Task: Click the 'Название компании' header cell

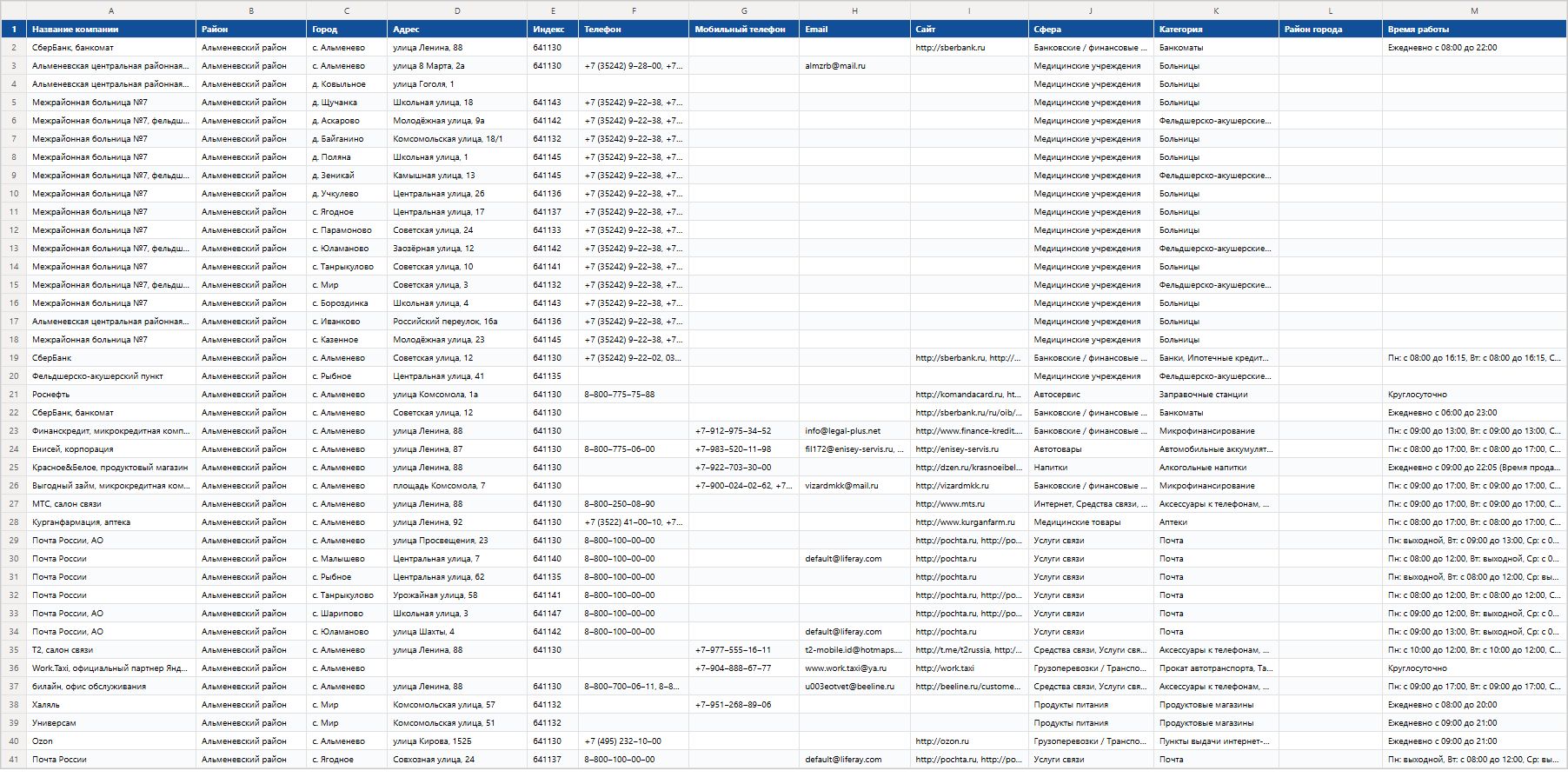Action: click(x=111, y=30)
